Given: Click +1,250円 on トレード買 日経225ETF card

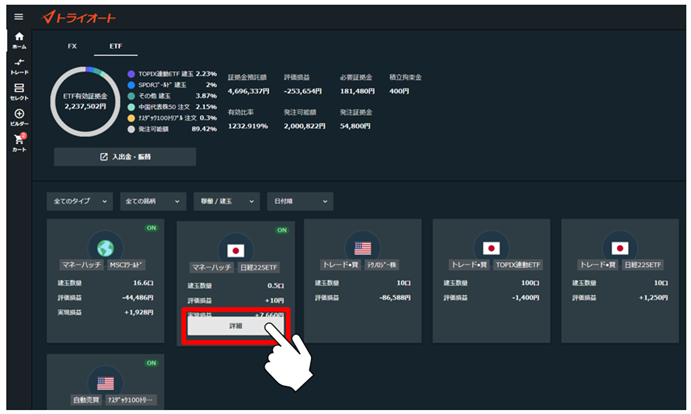Looking at the screenshot, I should click(x=654, y=298).
